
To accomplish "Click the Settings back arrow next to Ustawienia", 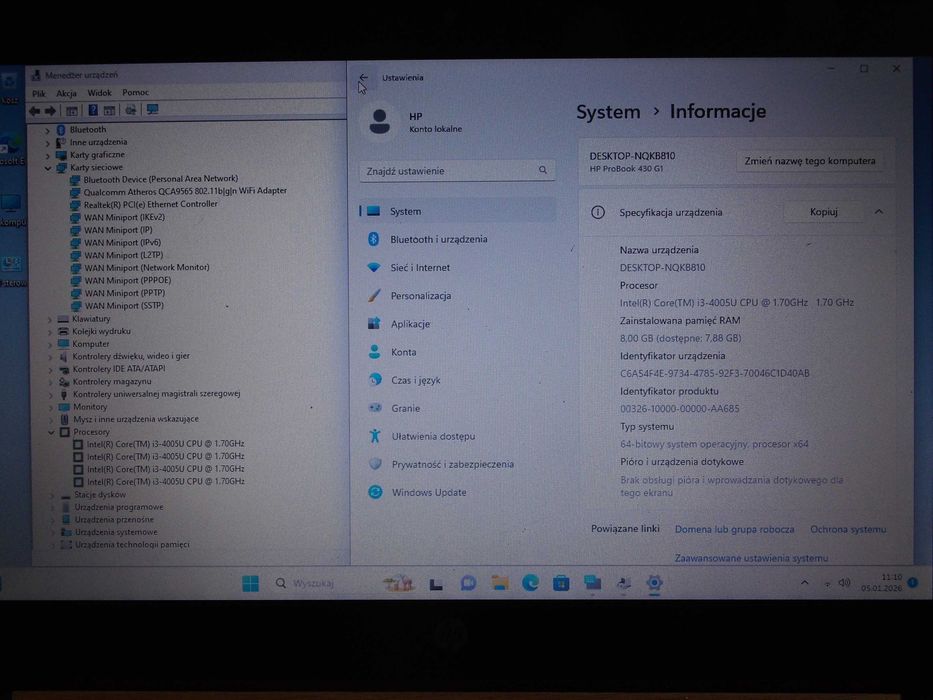I will tap(364, 77).
